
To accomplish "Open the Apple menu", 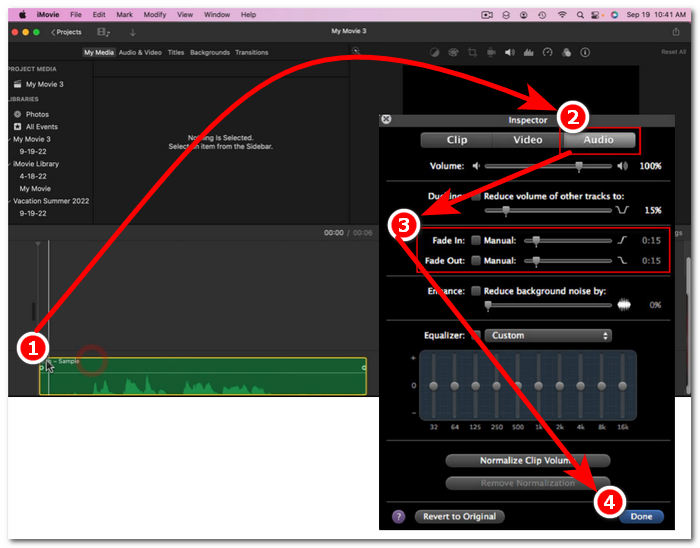I will coord(23,15).
